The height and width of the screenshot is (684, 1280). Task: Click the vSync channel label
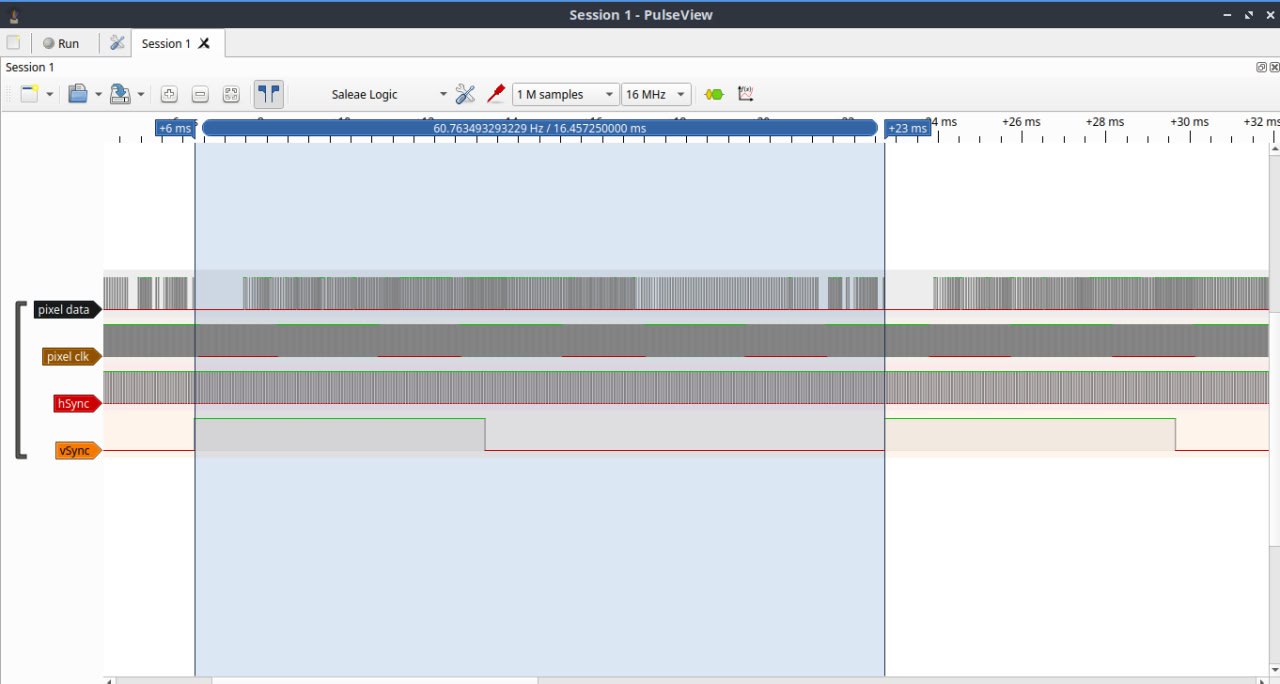75,451
